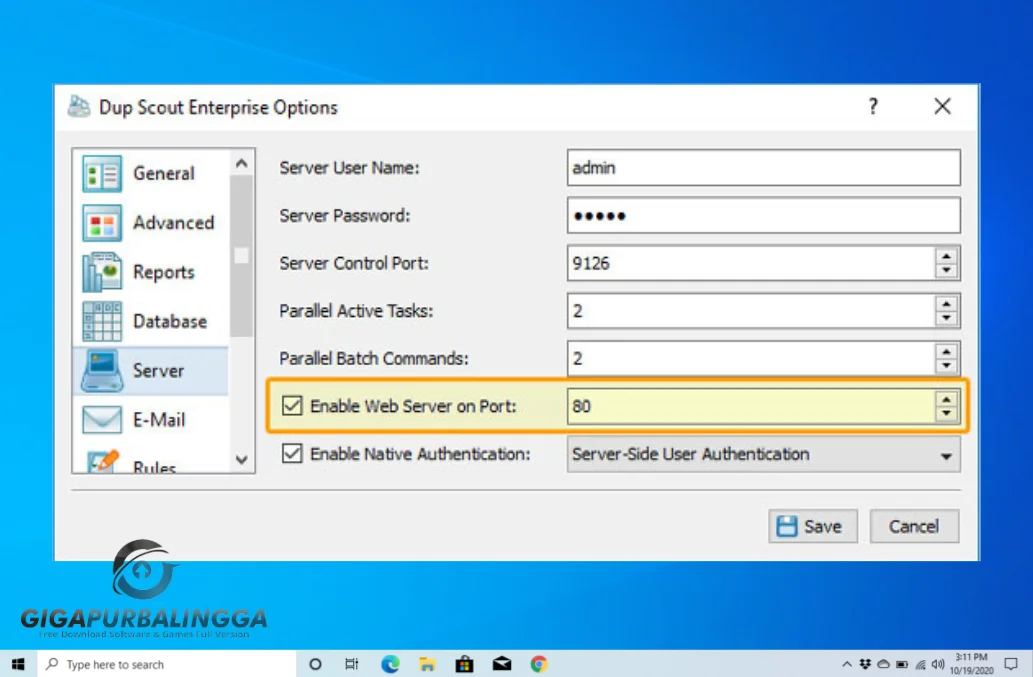1033x677 pixels.
Task: Toggle Enable Web Server on Port checkbox
Action: pyautogui.click(x=292, y=406)
